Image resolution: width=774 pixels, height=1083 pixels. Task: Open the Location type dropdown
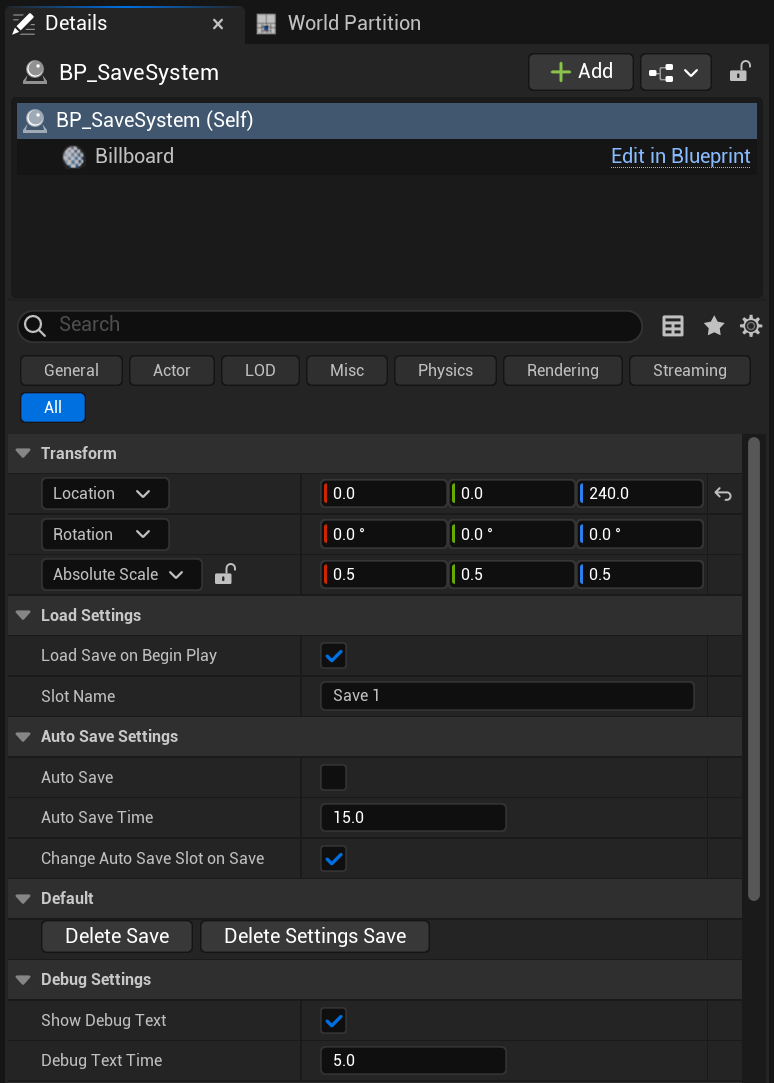tap(104, 494)
